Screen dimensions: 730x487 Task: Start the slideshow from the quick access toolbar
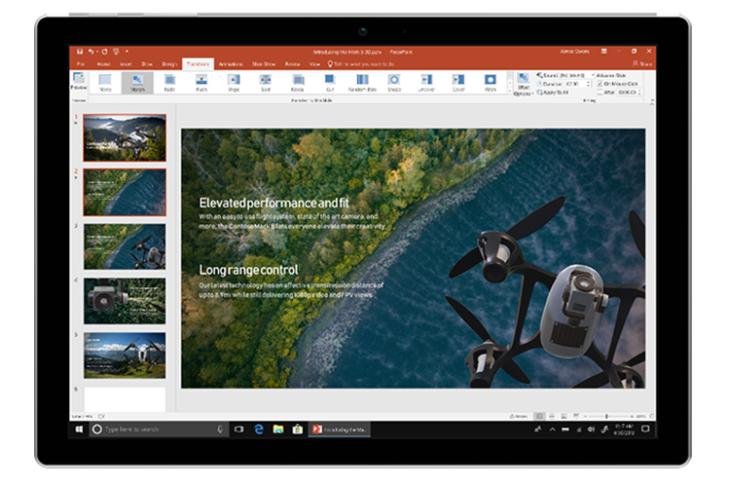[116, 51]
